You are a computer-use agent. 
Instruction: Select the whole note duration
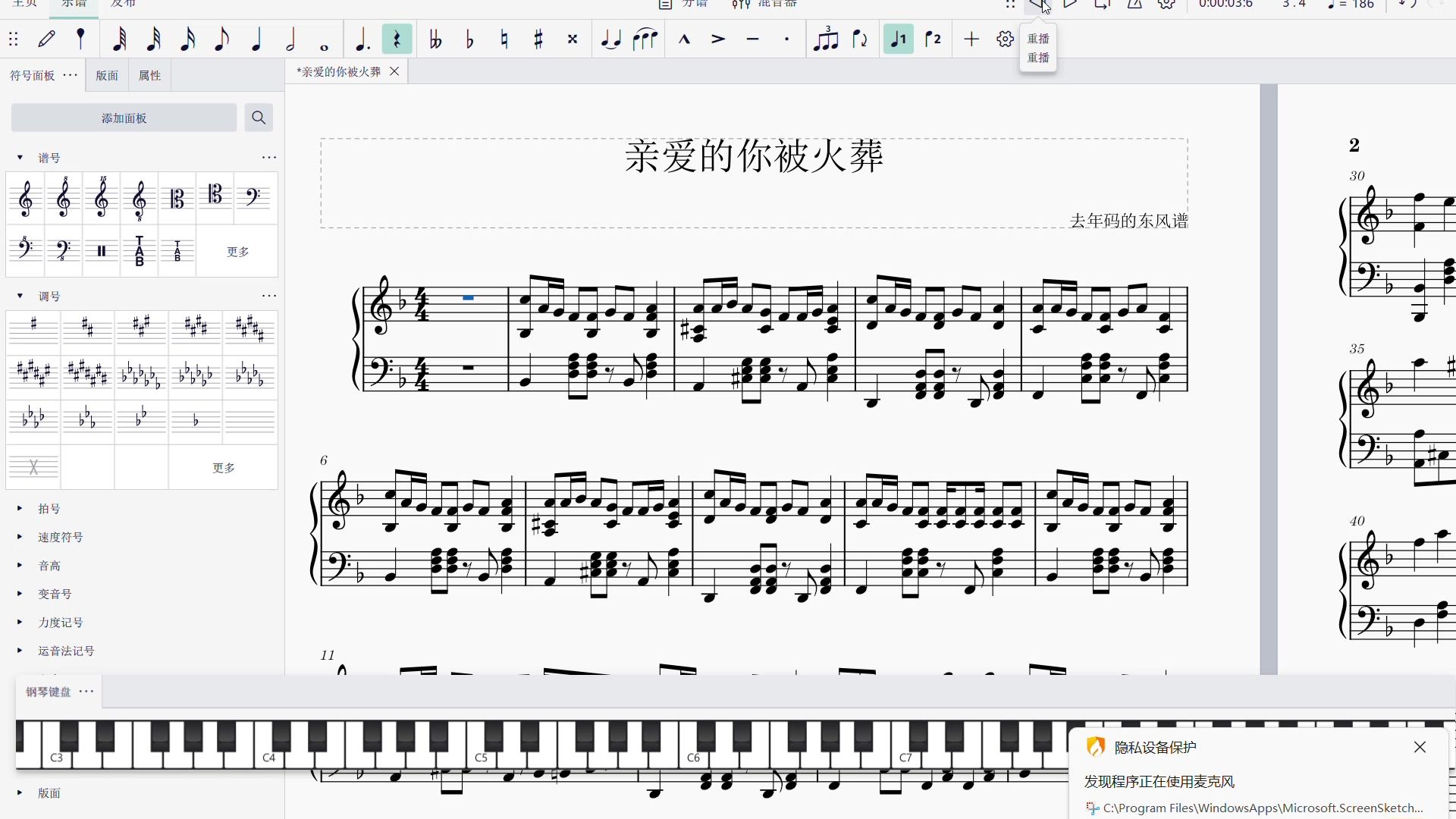coord(325,39)
